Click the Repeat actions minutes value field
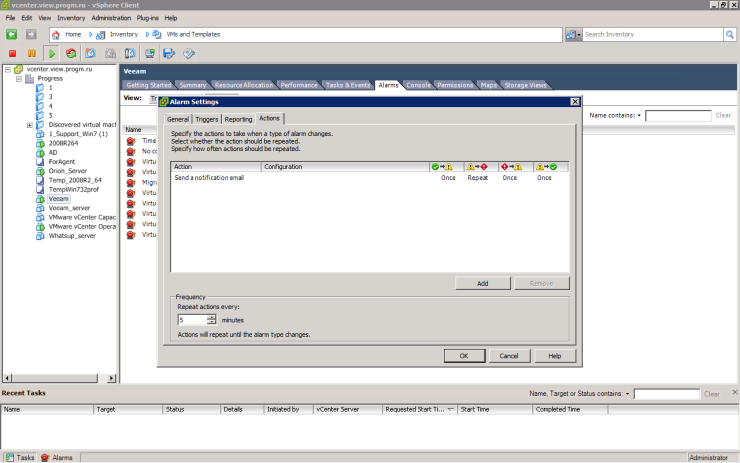 click(193, 320)
